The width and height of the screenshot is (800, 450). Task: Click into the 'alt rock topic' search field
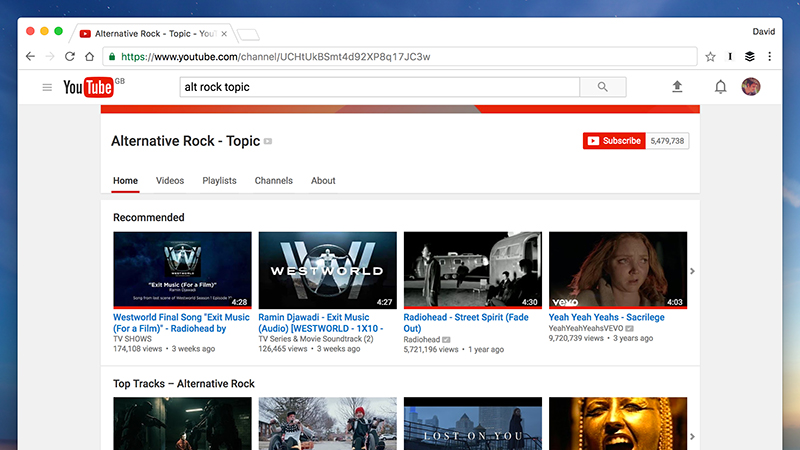click(380, 87)
